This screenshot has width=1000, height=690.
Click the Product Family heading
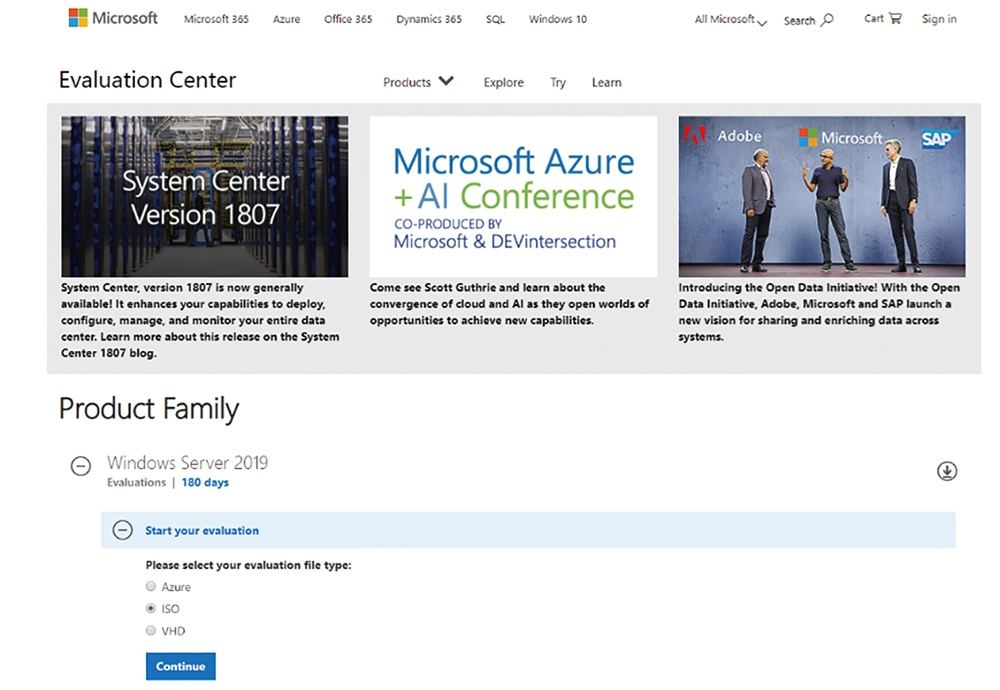(149, 409)
